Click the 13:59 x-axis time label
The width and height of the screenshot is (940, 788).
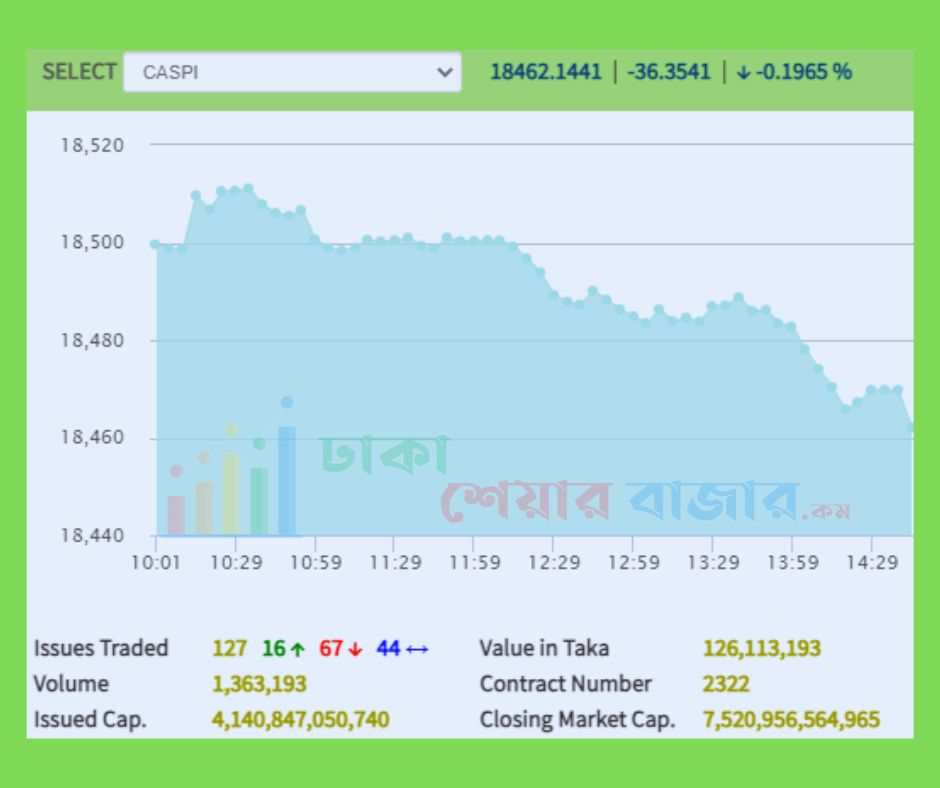click(792, 563)
